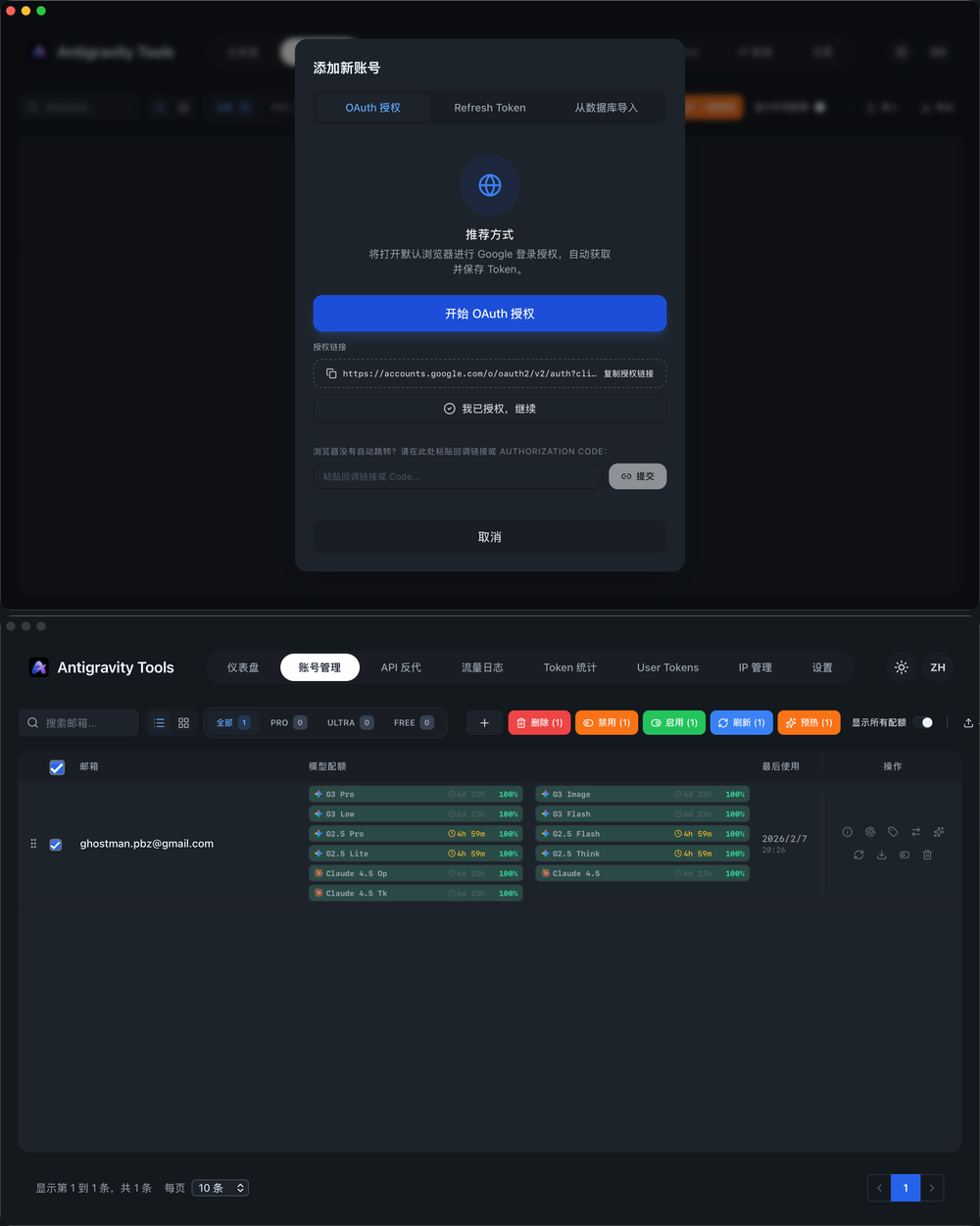Click the G3 Image quota bar

642,794
